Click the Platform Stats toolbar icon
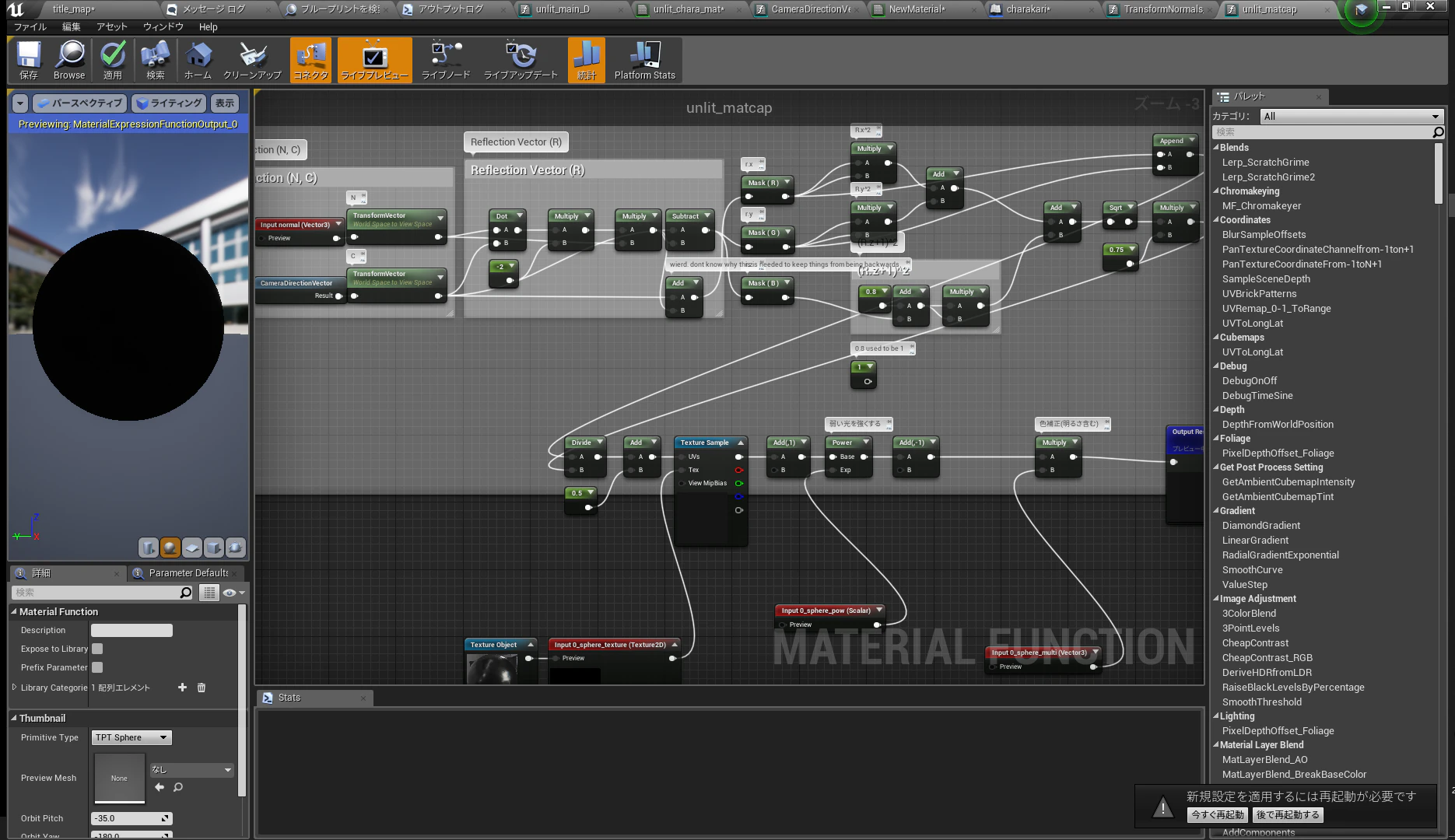 (644, 60)
